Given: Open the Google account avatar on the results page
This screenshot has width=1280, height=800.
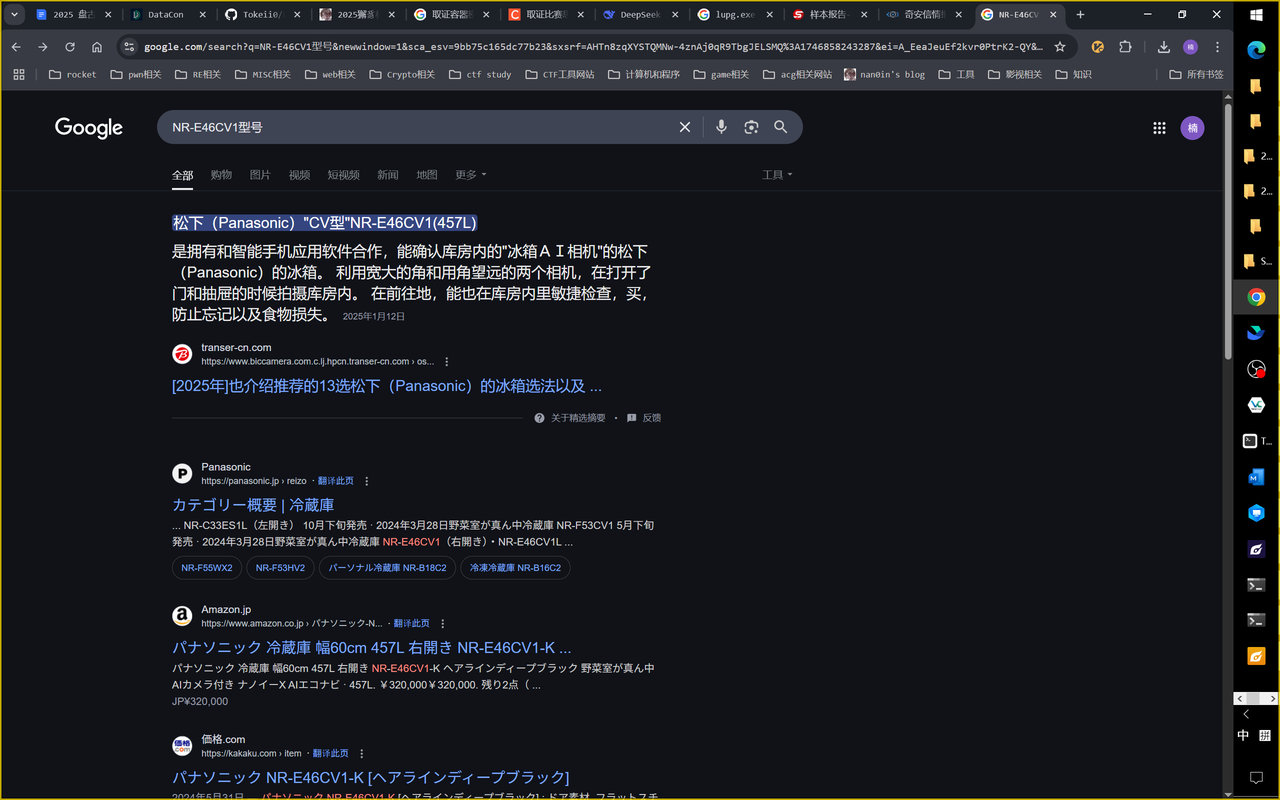Looking at the screenshot, I should click(x=1192, y=128).
